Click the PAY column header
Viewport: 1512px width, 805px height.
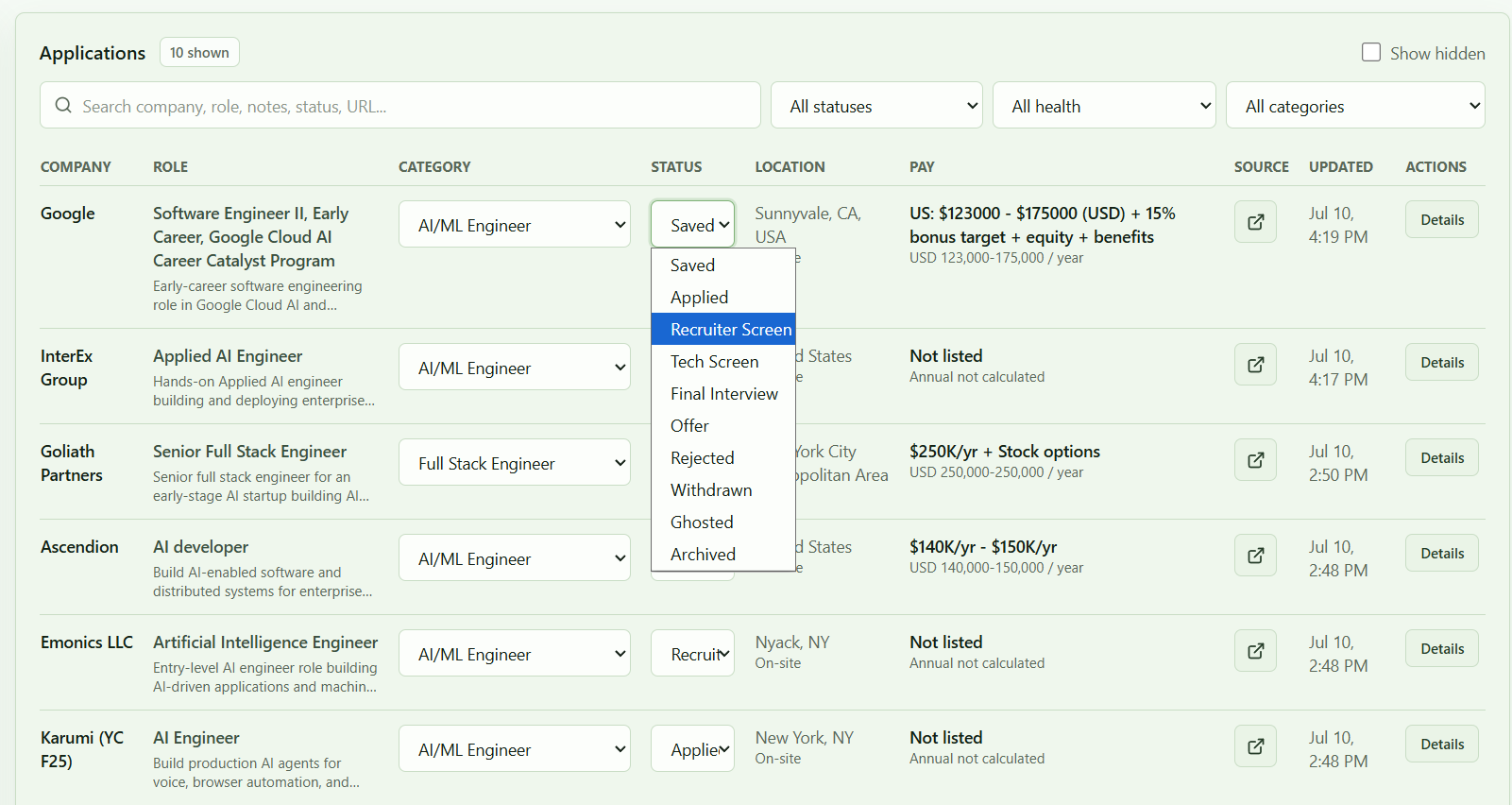click(922, 167)
